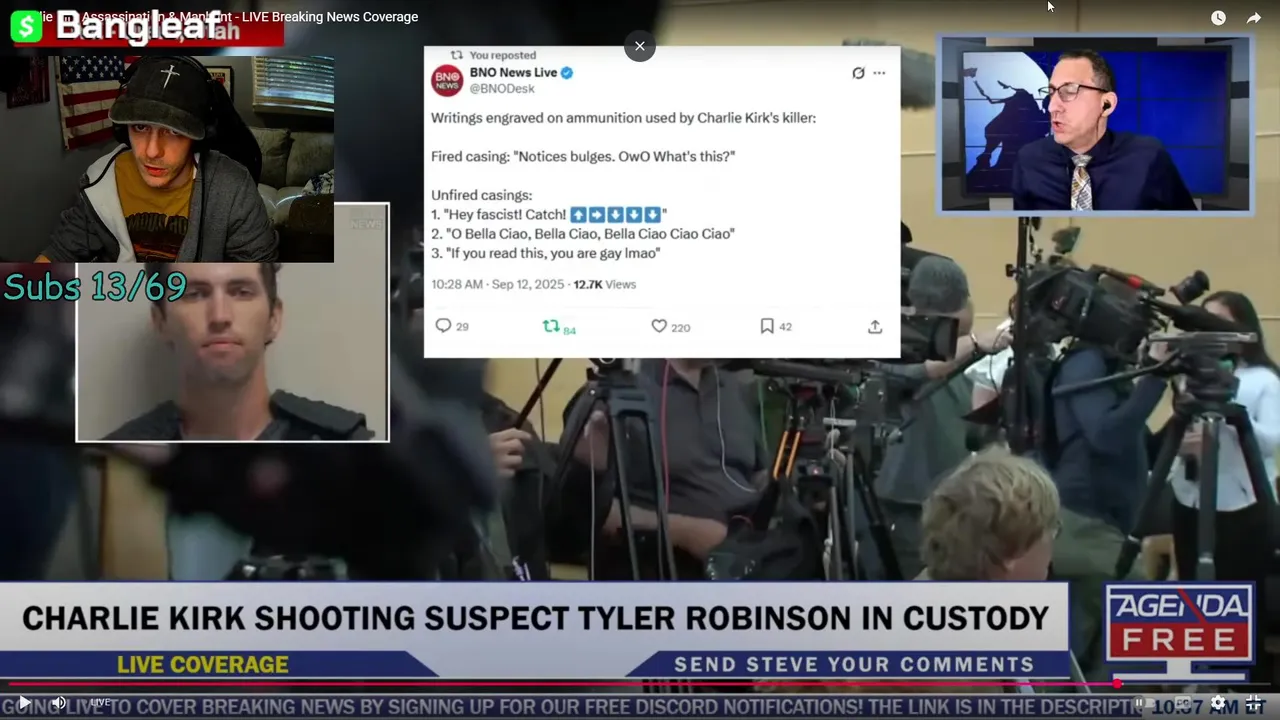The width and height of the screenshot is (1280, 720).
Task: Open the video settings gear
Action: coord(1218,703)
